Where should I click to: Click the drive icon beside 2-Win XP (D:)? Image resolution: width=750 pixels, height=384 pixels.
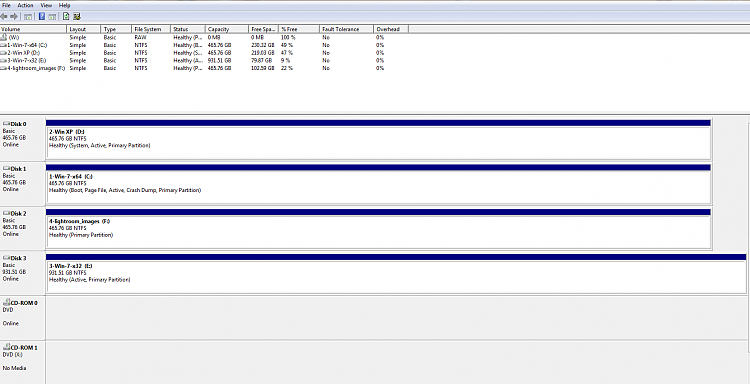pos(4,53)
